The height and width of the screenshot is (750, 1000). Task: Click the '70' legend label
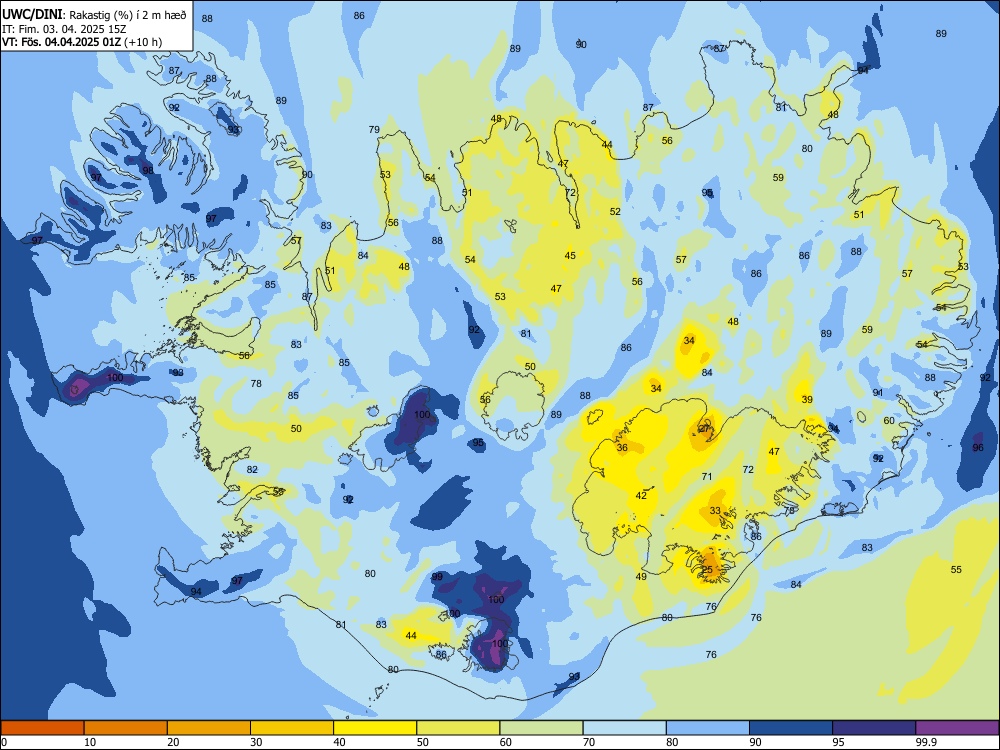click(x=589, y=742)
